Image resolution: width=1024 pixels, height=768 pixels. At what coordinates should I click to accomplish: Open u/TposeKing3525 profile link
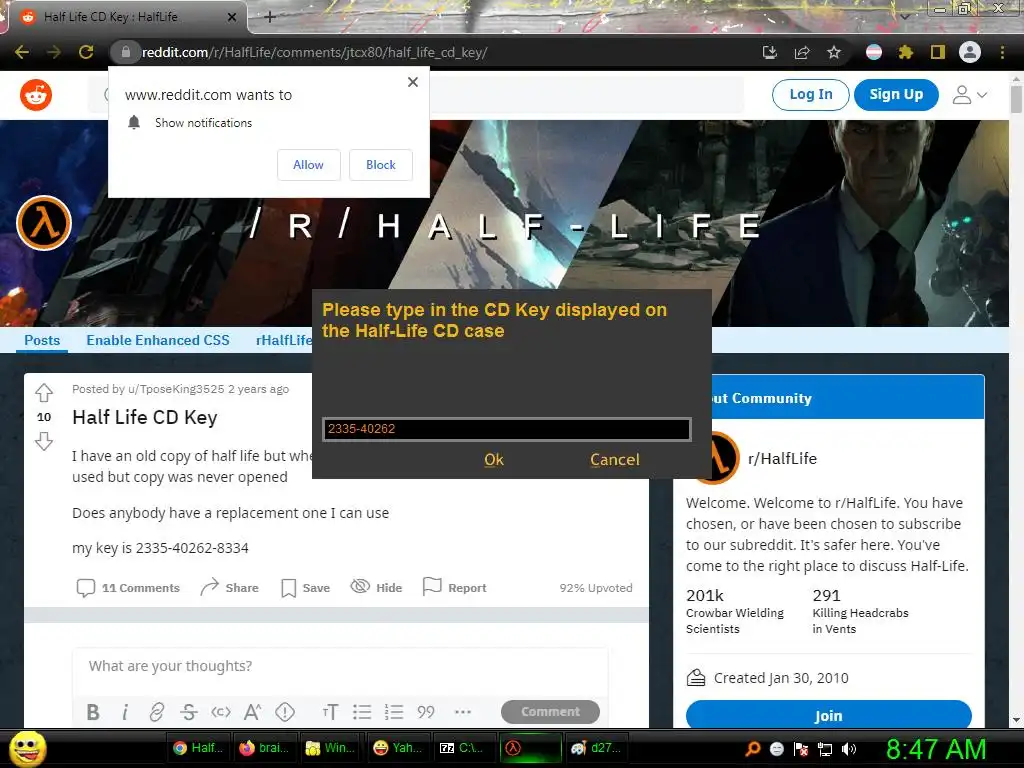pos(176,389)
